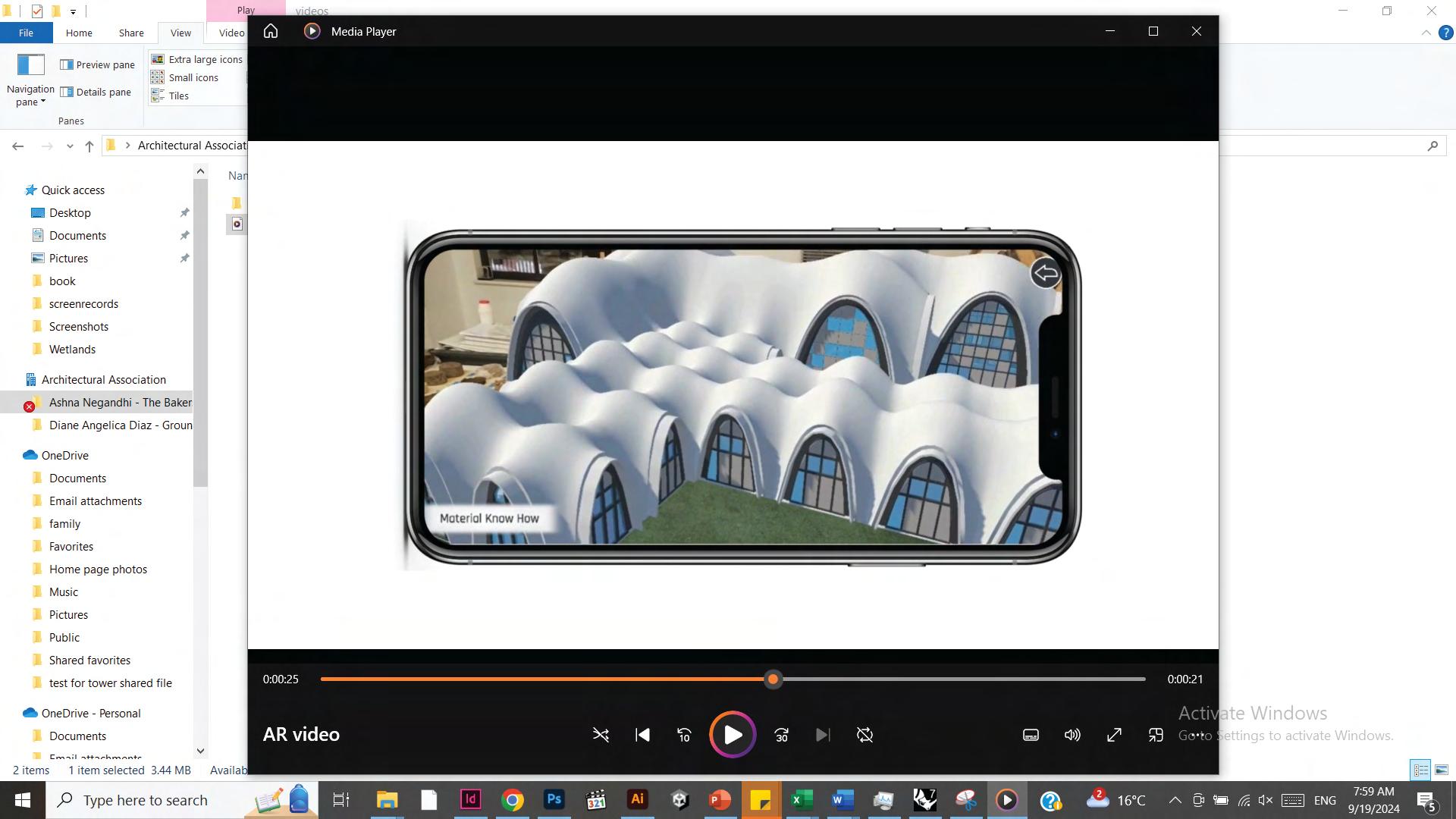Go to Media Player home
The width and height of the screenshot is (1456, 819).
tap(271, 31)
